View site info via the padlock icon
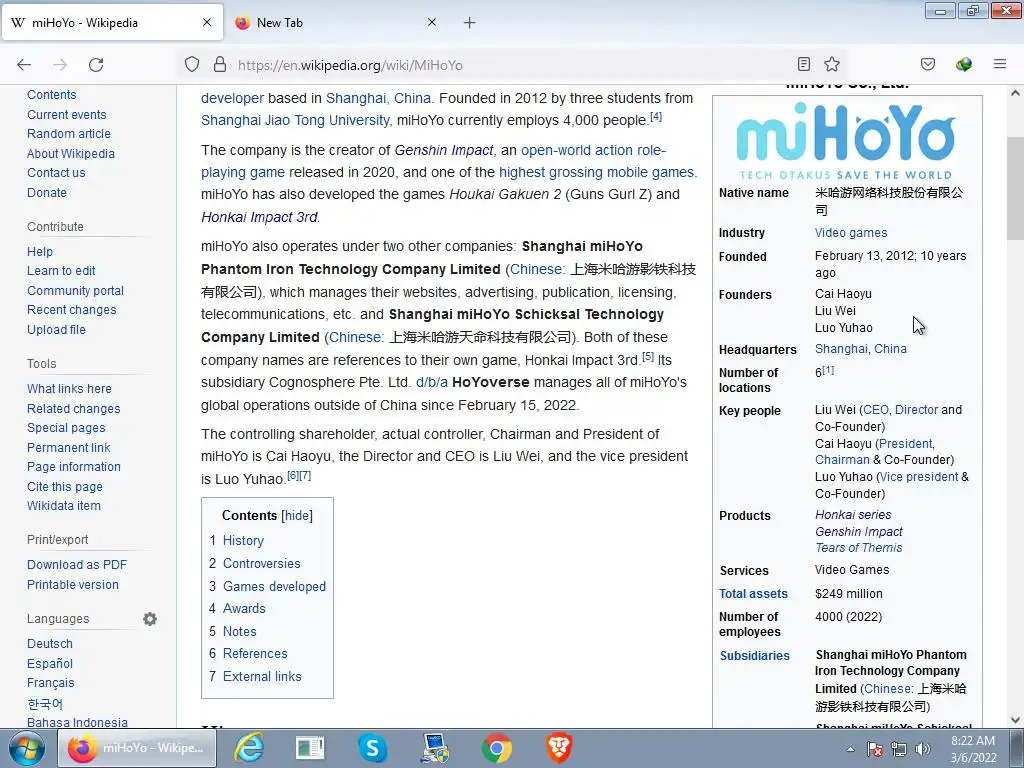1024x768 pixels. click(x=220, y=65)
